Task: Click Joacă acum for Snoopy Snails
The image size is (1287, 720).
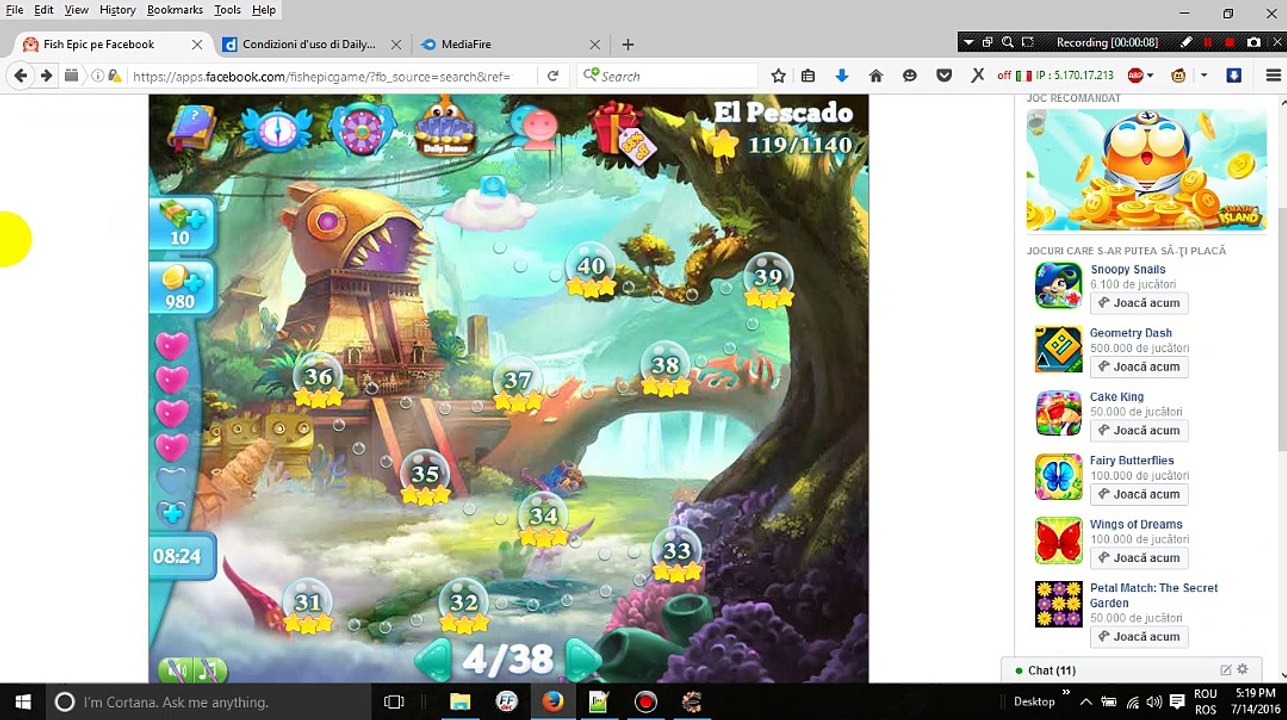Action: 1138,303
